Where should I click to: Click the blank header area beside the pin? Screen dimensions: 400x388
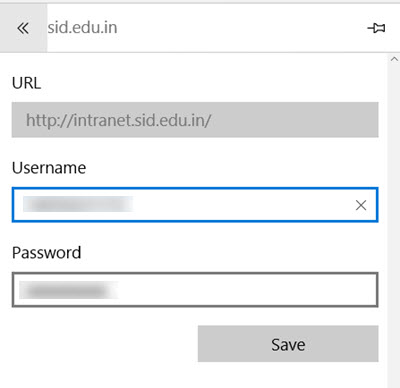(240, 28)
